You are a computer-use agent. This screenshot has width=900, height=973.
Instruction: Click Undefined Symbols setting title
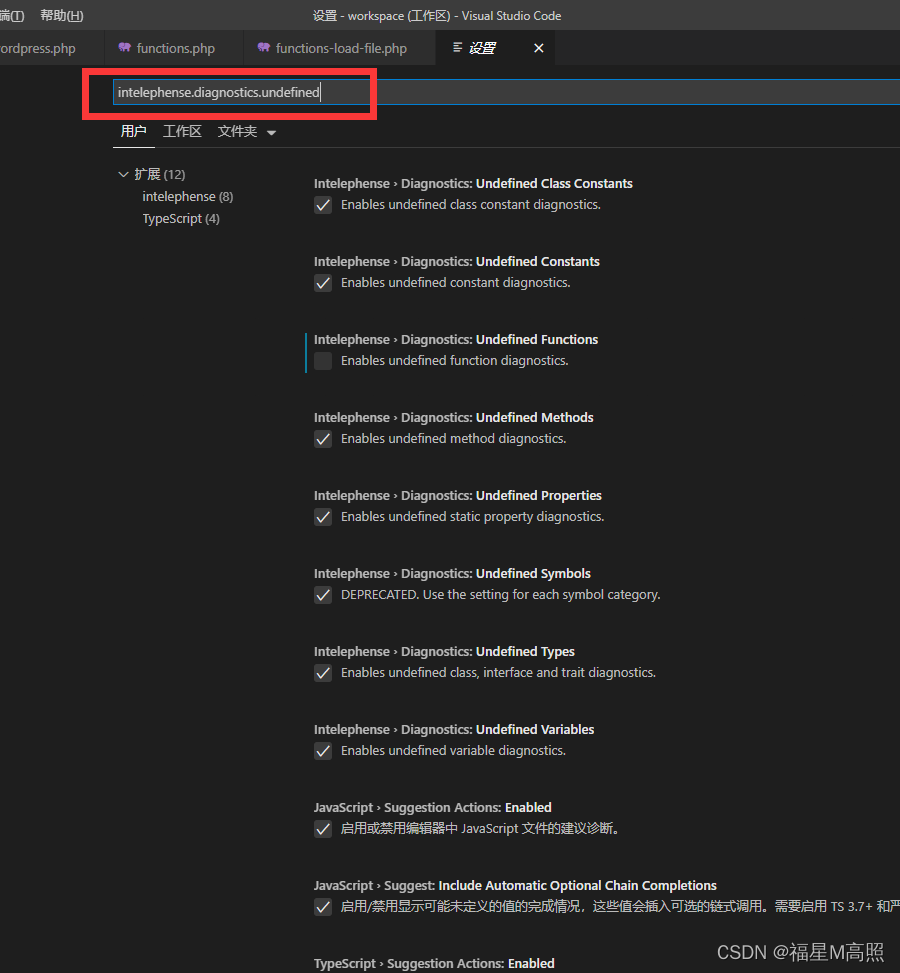tap(452, 574)
